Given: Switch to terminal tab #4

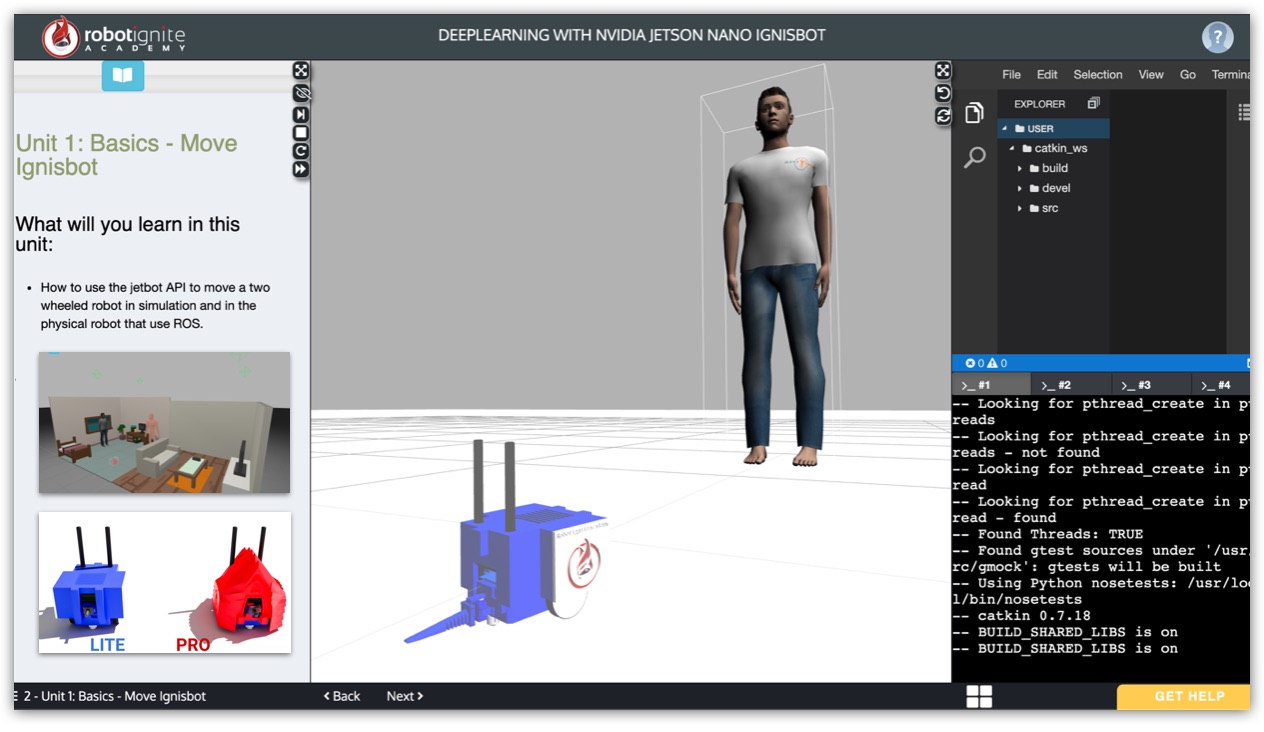Looking at the screenshot, I should point(1221,385).
